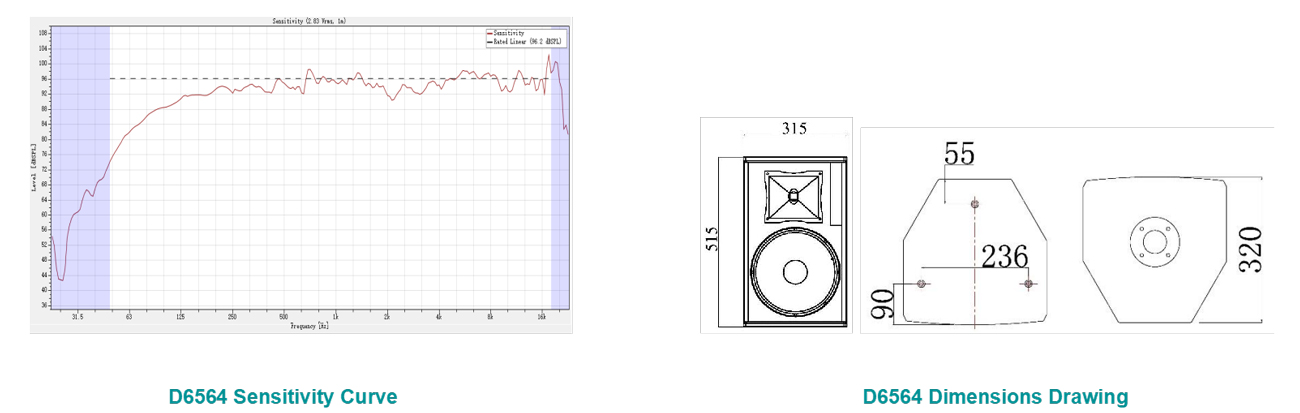
Task: Click the 90 dimension label in the top view
Action: click(x=880, y=304)
